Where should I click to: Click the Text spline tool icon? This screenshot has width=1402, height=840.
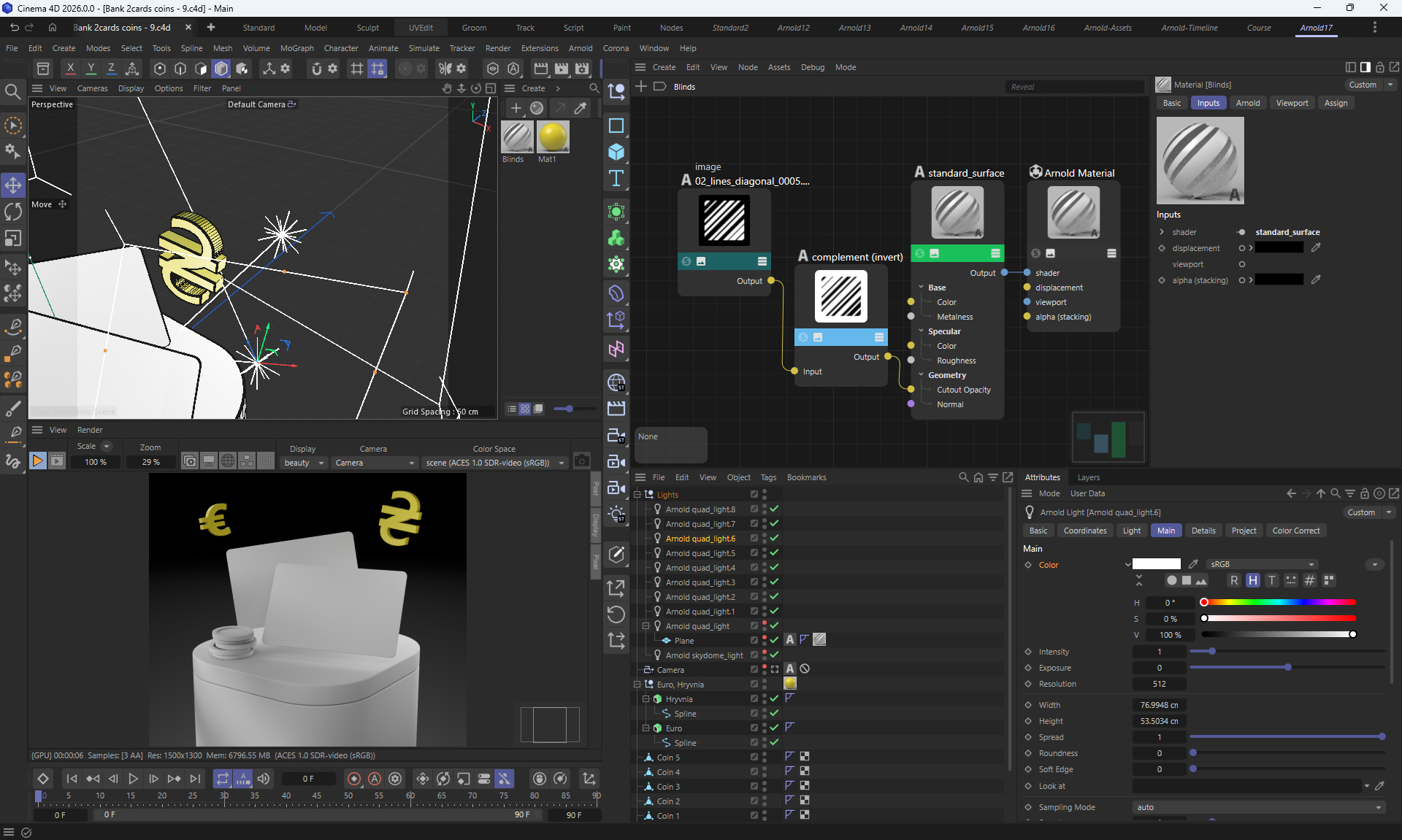click(x=616, y=178)
